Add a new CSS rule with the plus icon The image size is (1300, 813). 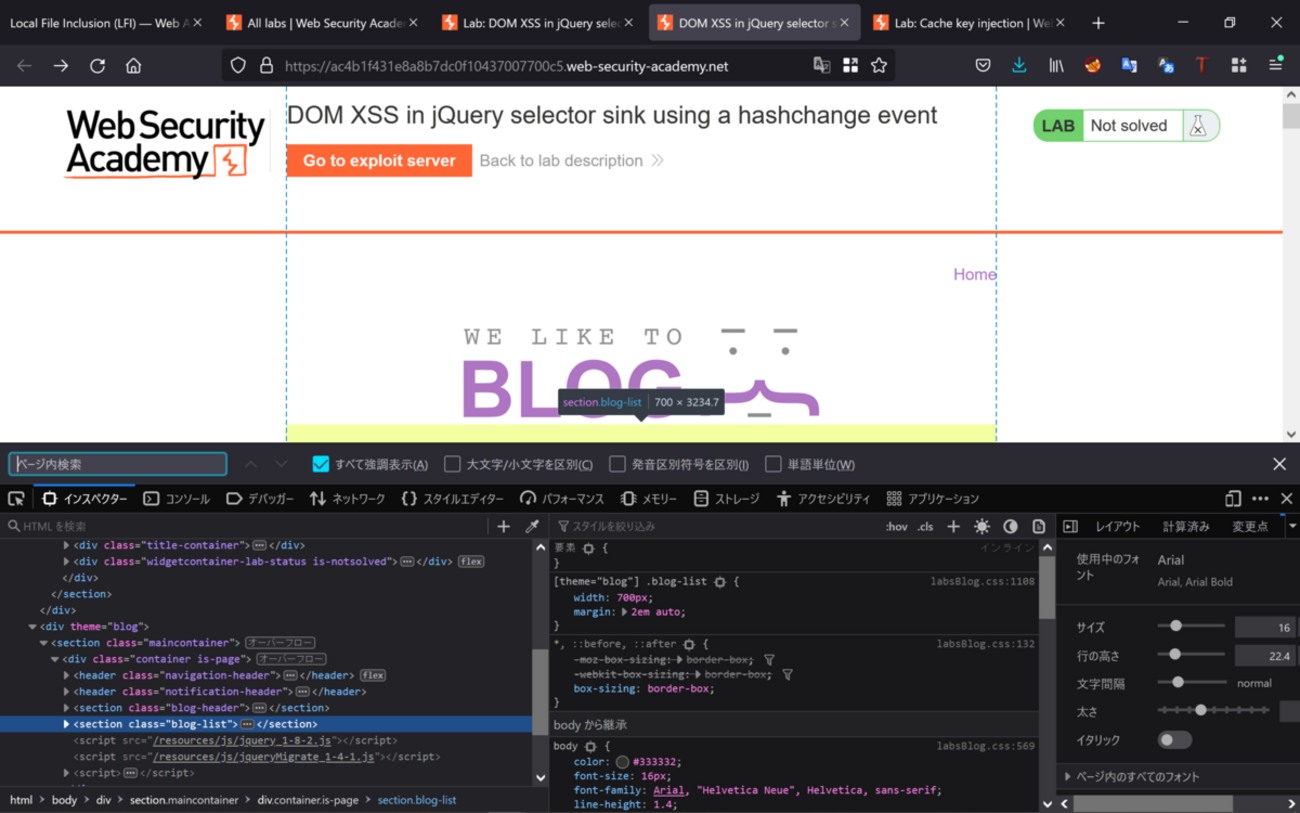953,526
